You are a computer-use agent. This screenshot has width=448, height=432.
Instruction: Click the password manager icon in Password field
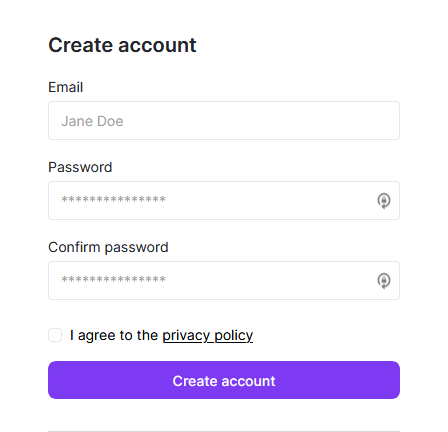click(384, 201)
